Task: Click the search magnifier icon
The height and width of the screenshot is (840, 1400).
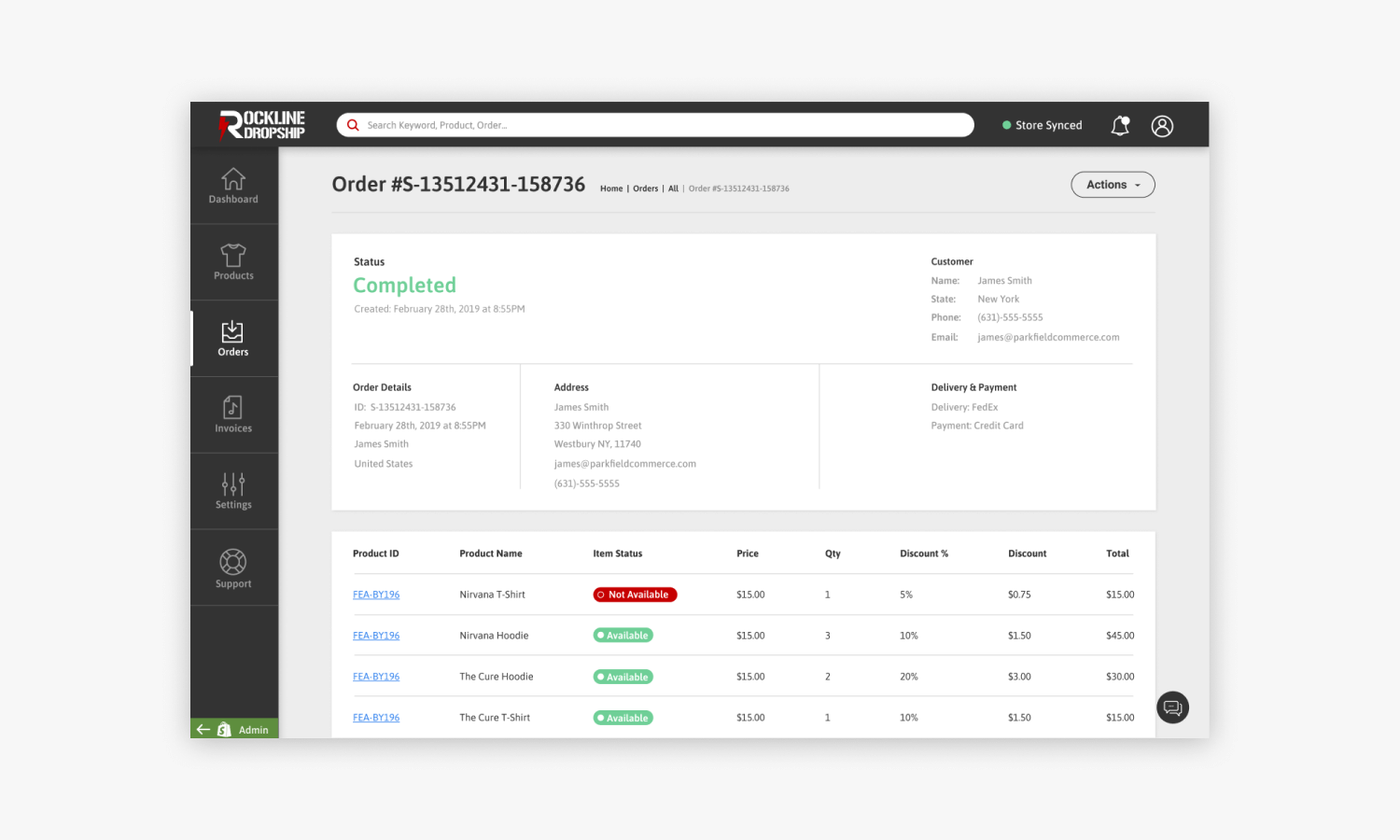Action: pyautogui.click(x=353, y=125)
